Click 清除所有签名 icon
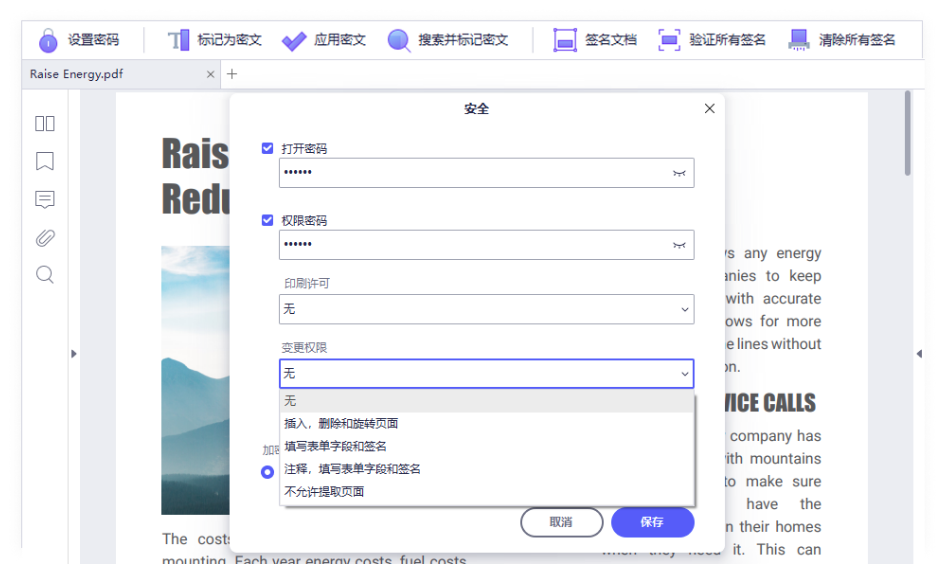939x578 pixels. click(x=799, y=40)
